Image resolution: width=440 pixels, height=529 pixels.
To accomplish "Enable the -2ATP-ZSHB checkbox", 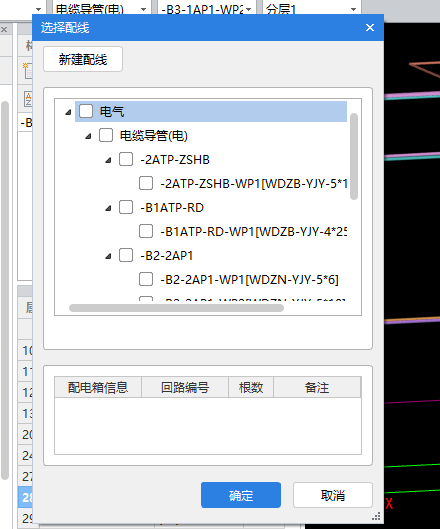I will (x=126, y=159).
